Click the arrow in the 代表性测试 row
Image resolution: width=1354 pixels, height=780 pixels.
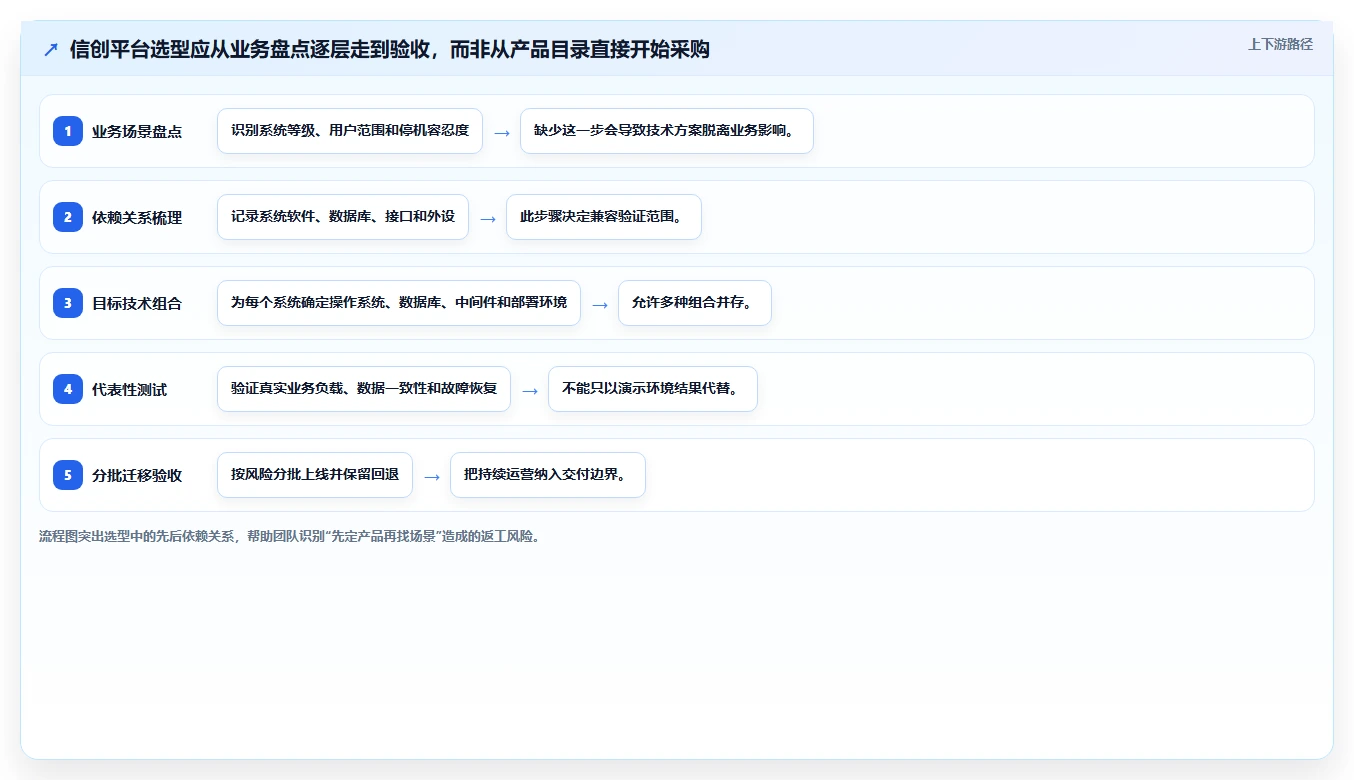tap(530, 390)
